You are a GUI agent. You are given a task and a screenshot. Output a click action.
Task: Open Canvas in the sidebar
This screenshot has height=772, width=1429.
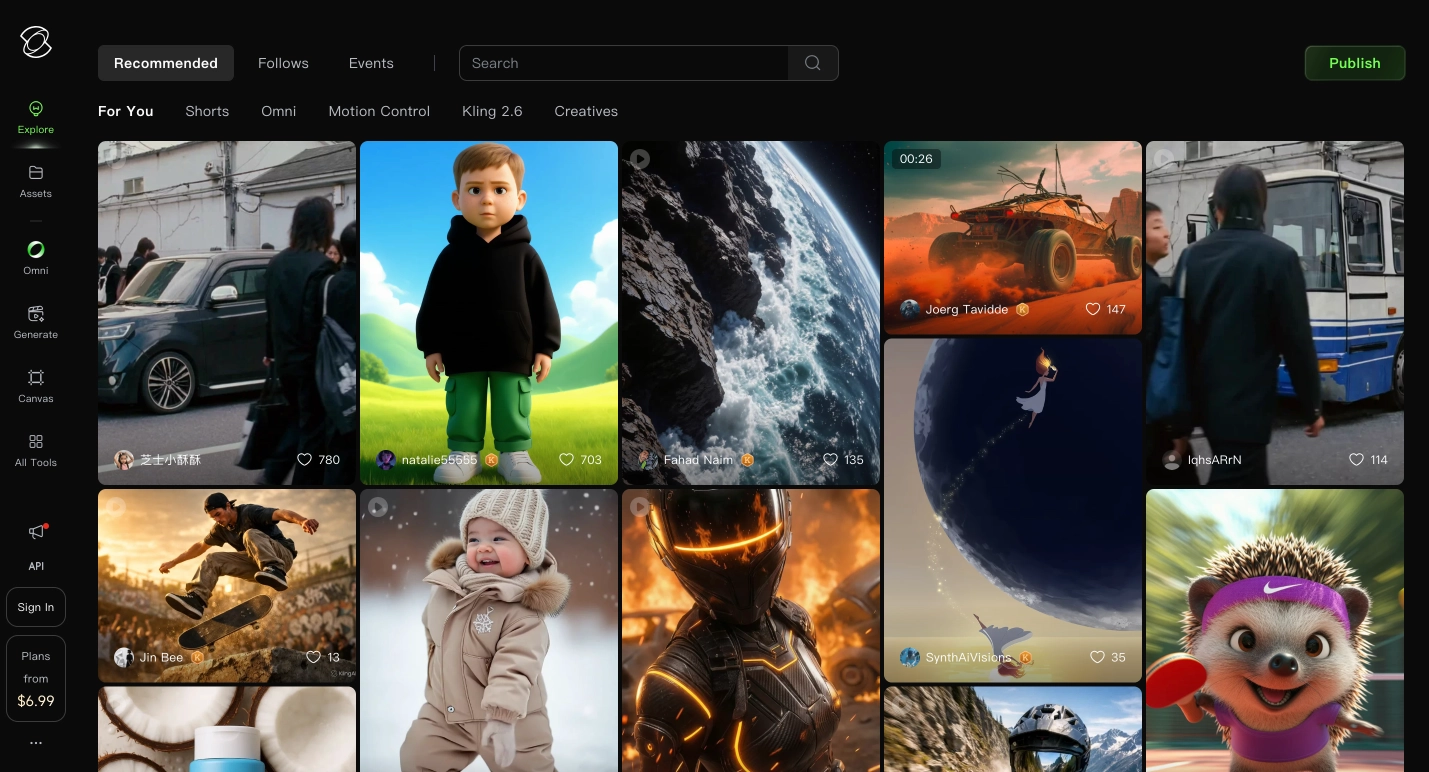tap(36, 386)
